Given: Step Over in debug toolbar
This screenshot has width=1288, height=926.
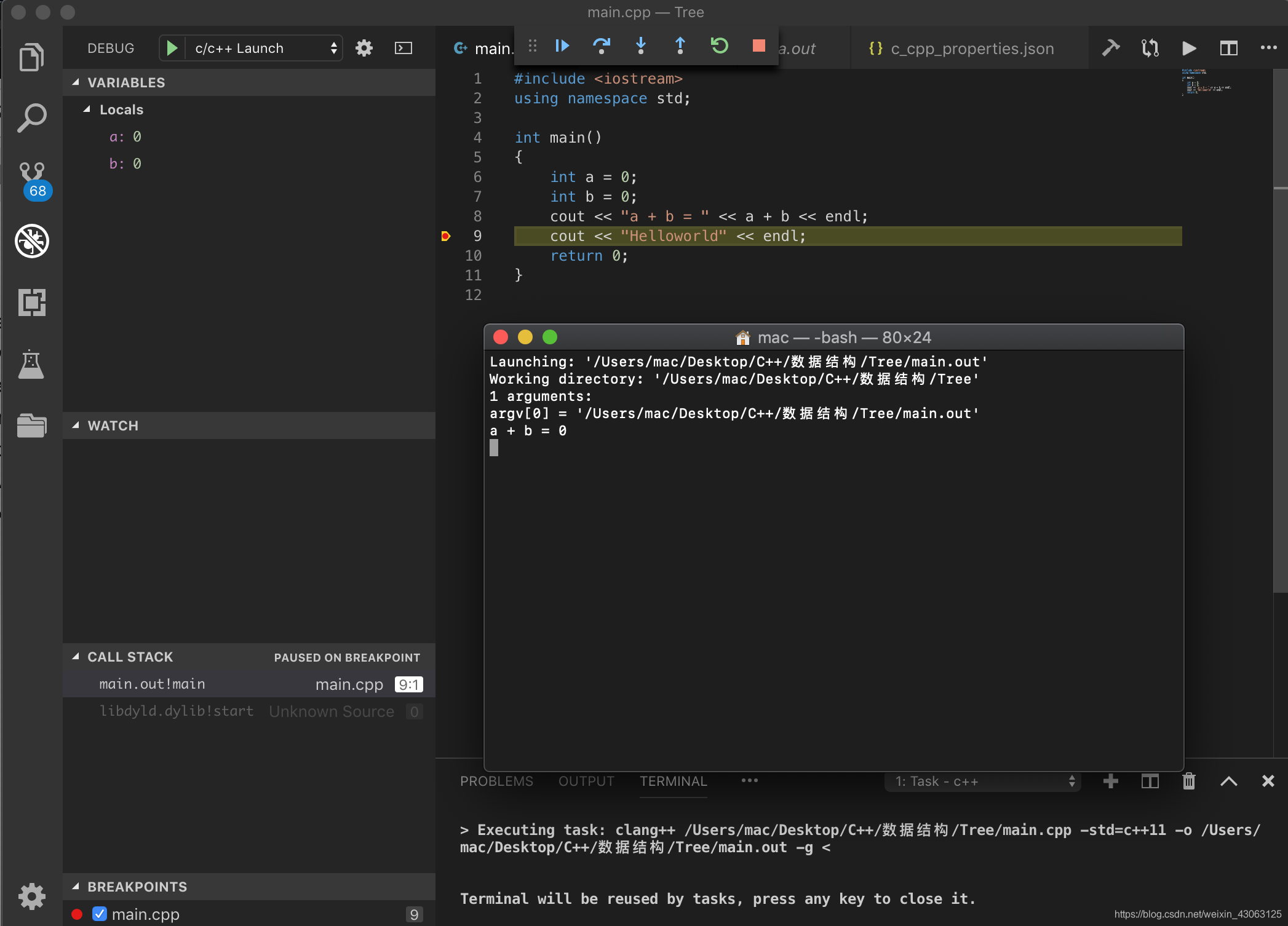Looking at the screenshot, I should (601, 46).
